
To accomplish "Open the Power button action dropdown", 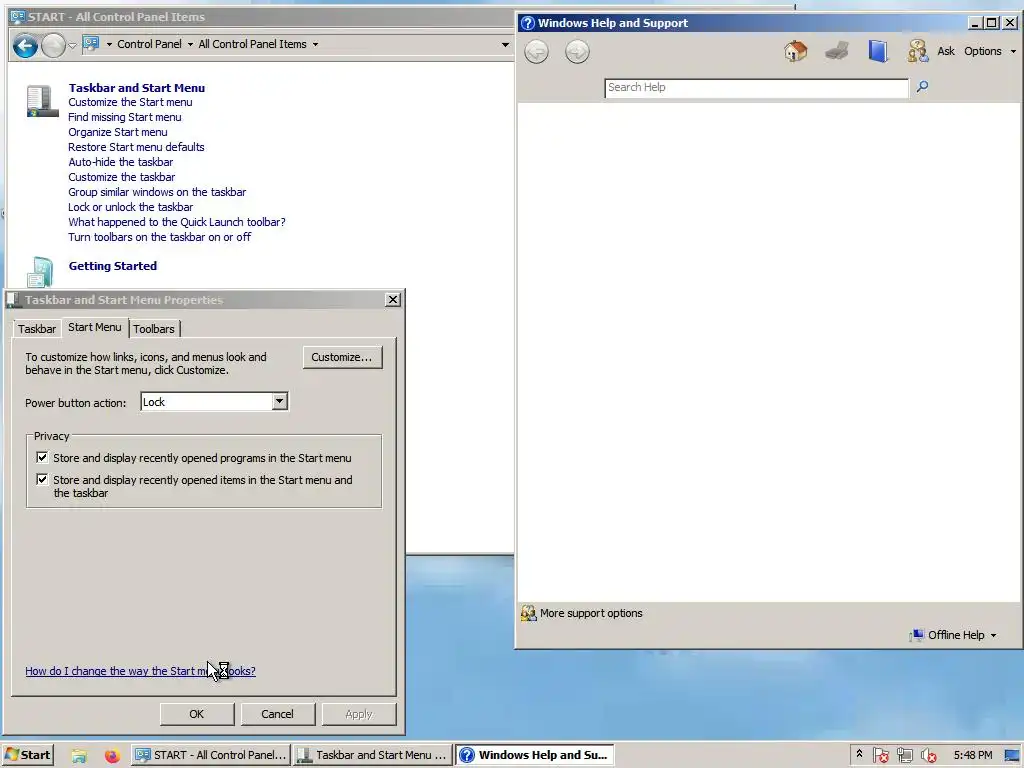I will [279, 401].
